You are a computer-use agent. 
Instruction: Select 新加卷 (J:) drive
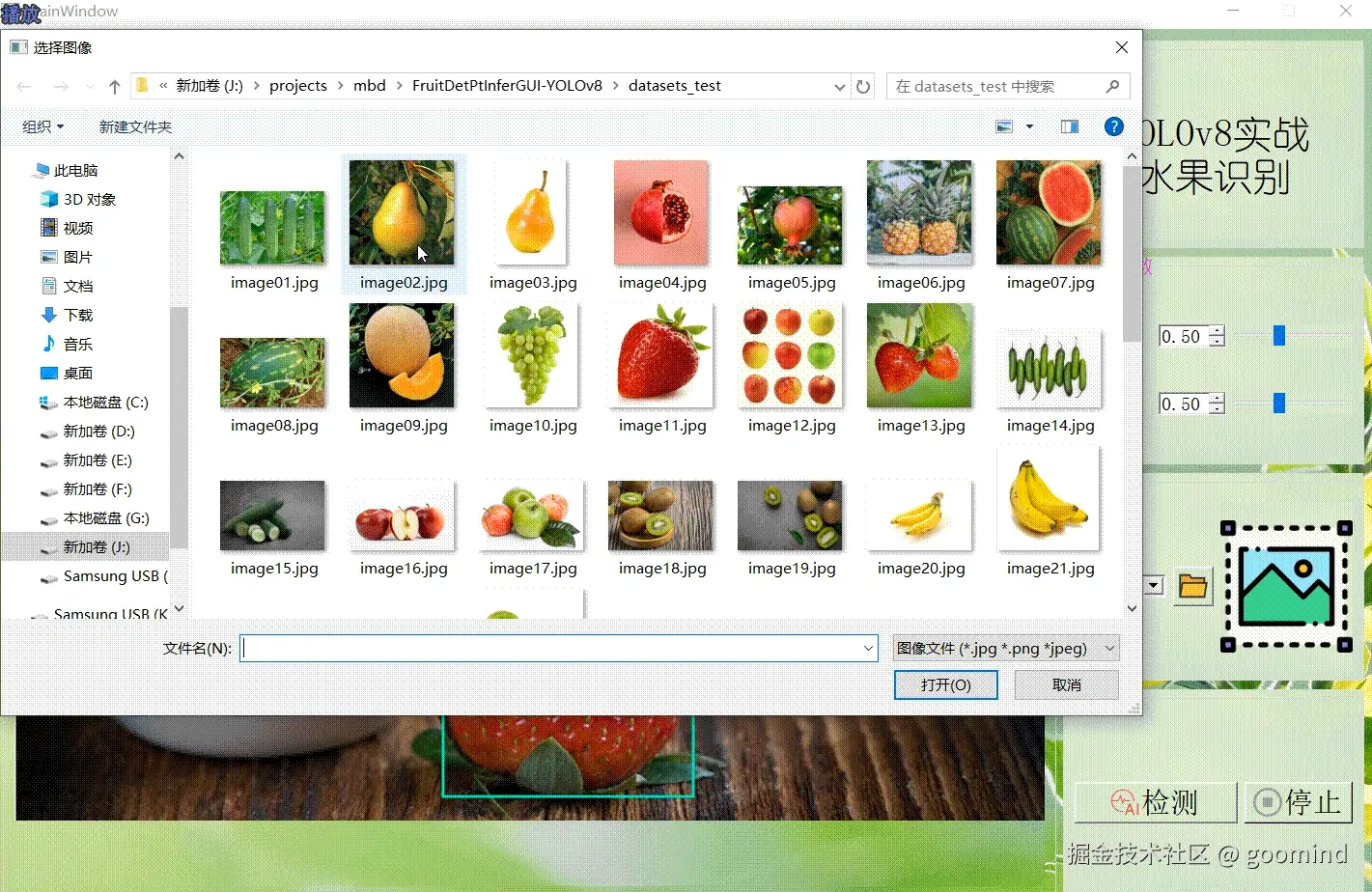point(85,546)
